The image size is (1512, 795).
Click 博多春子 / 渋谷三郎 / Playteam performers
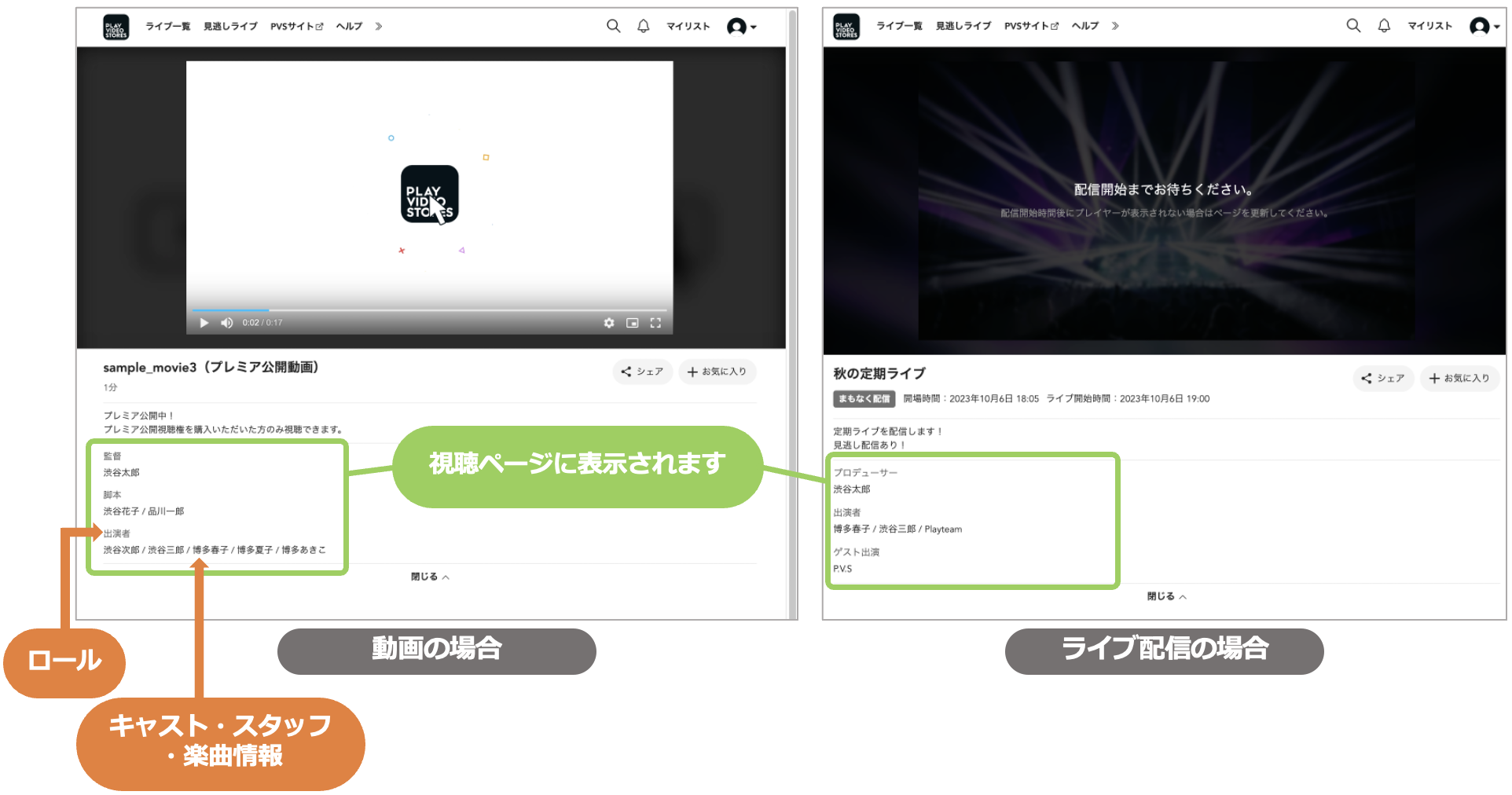(x=897, y=529)
